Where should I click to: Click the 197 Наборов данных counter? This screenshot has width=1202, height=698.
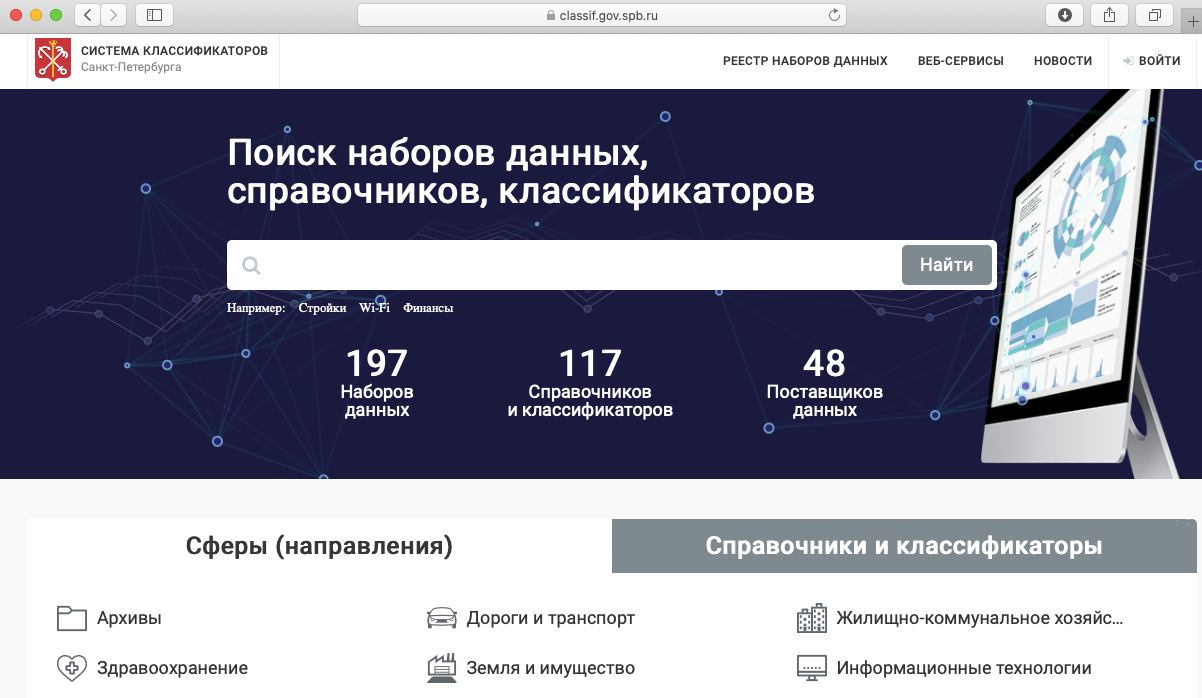tap(377, 382)
